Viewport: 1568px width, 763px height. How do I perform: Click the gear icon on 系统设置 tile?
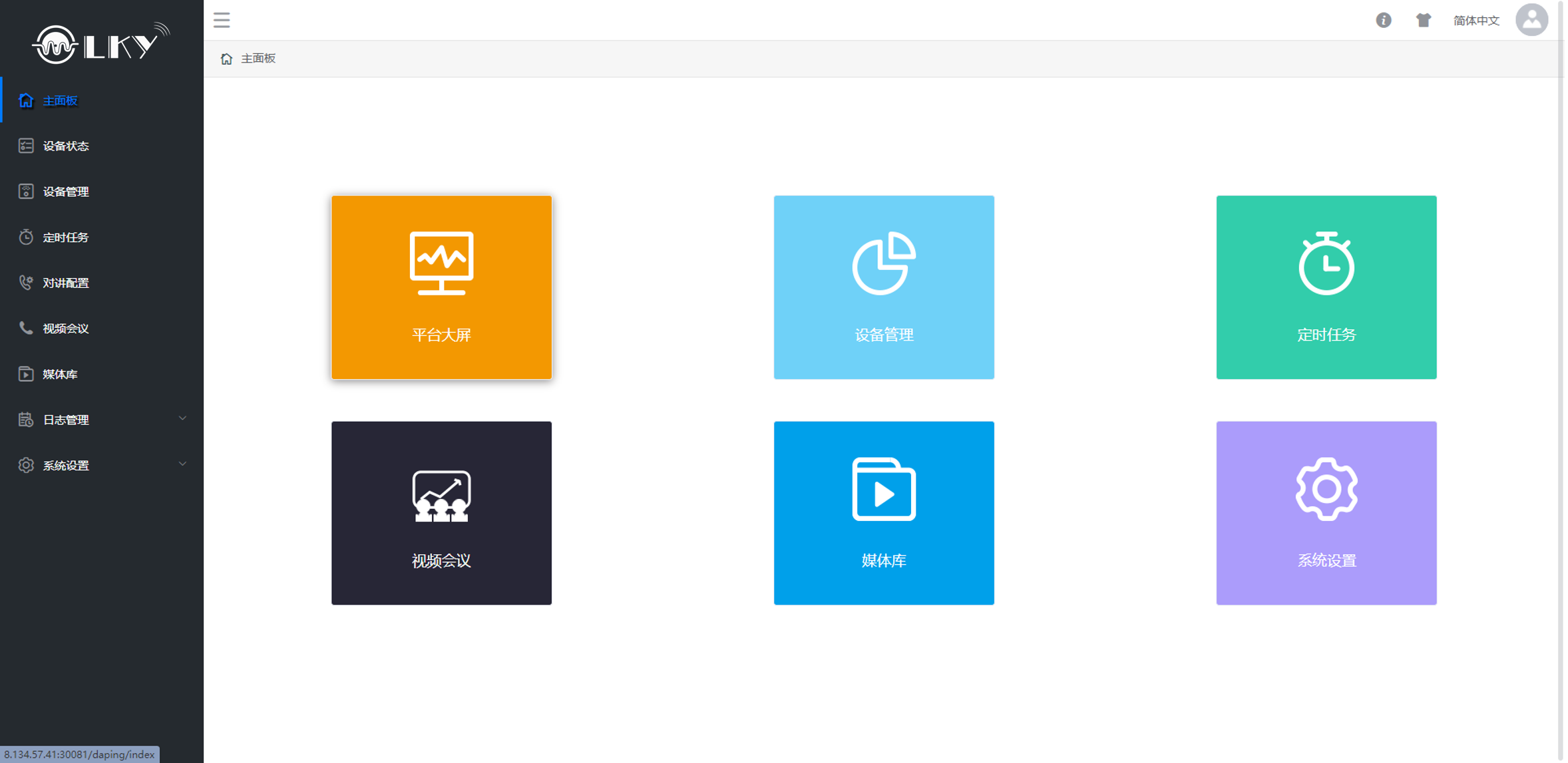1325,489
